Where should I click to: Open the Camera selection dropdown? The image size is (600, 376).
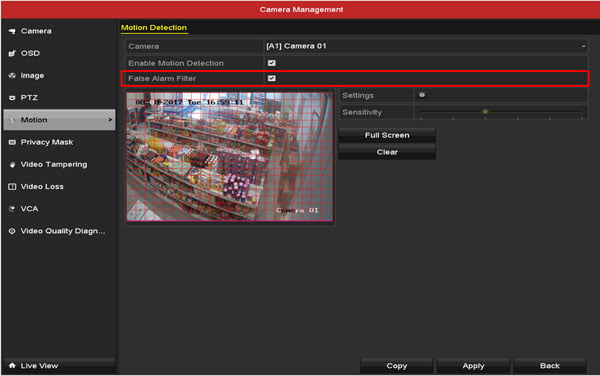tap(426, 46)
